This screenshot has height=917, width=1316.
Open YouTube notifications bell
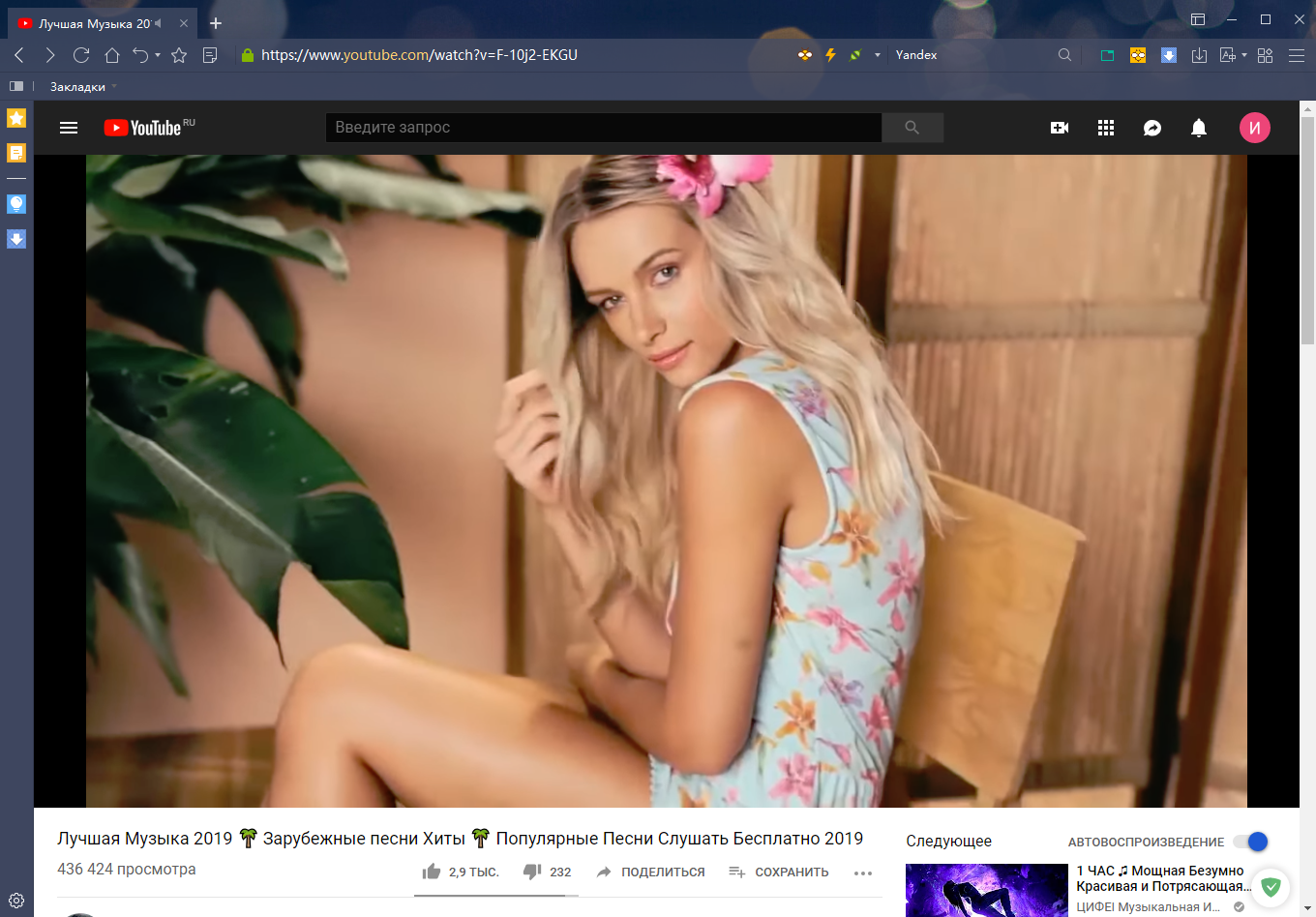(x=1199, y=128)
